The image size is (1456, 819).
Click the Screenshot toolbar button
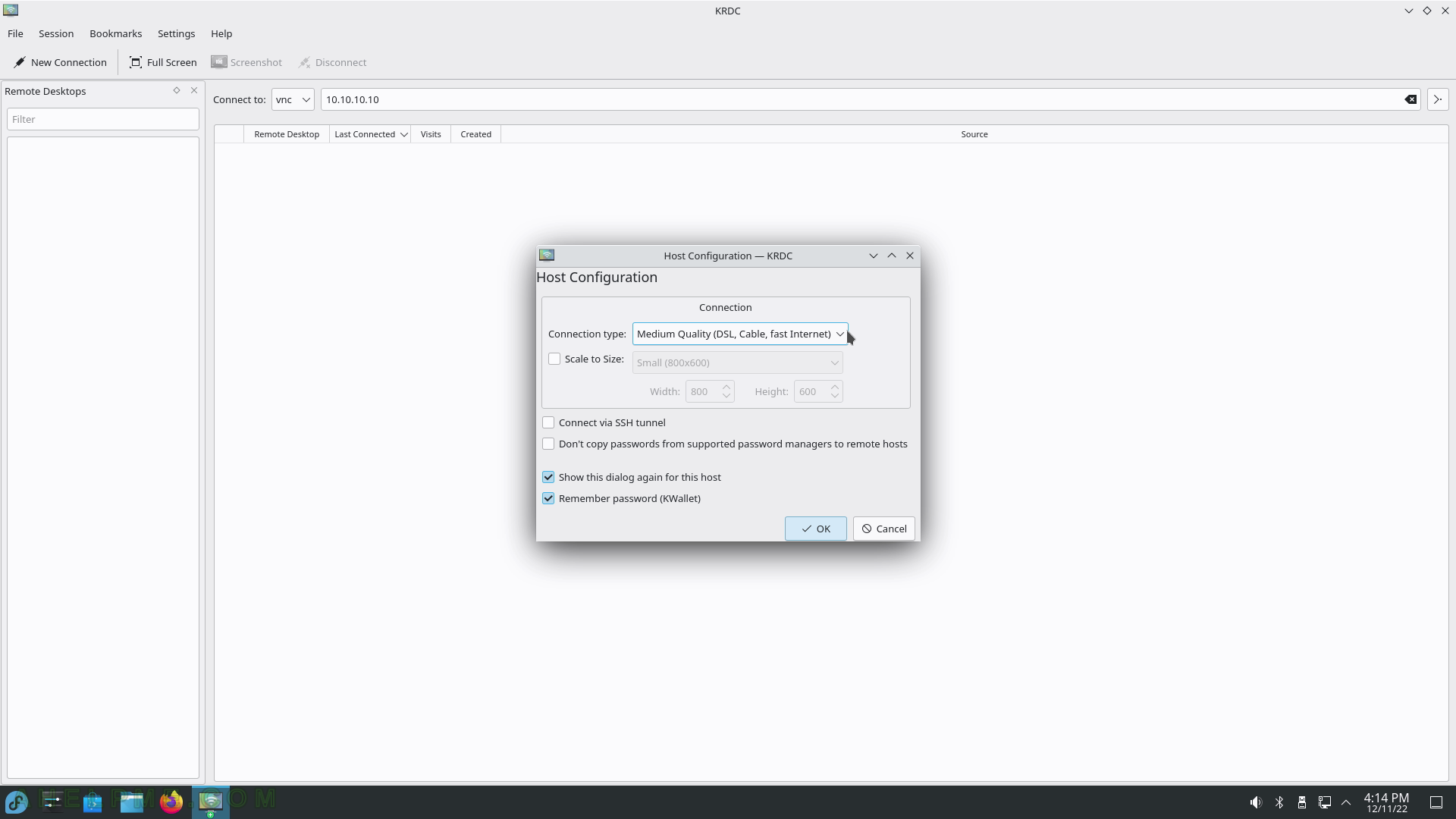click(246, 62)
